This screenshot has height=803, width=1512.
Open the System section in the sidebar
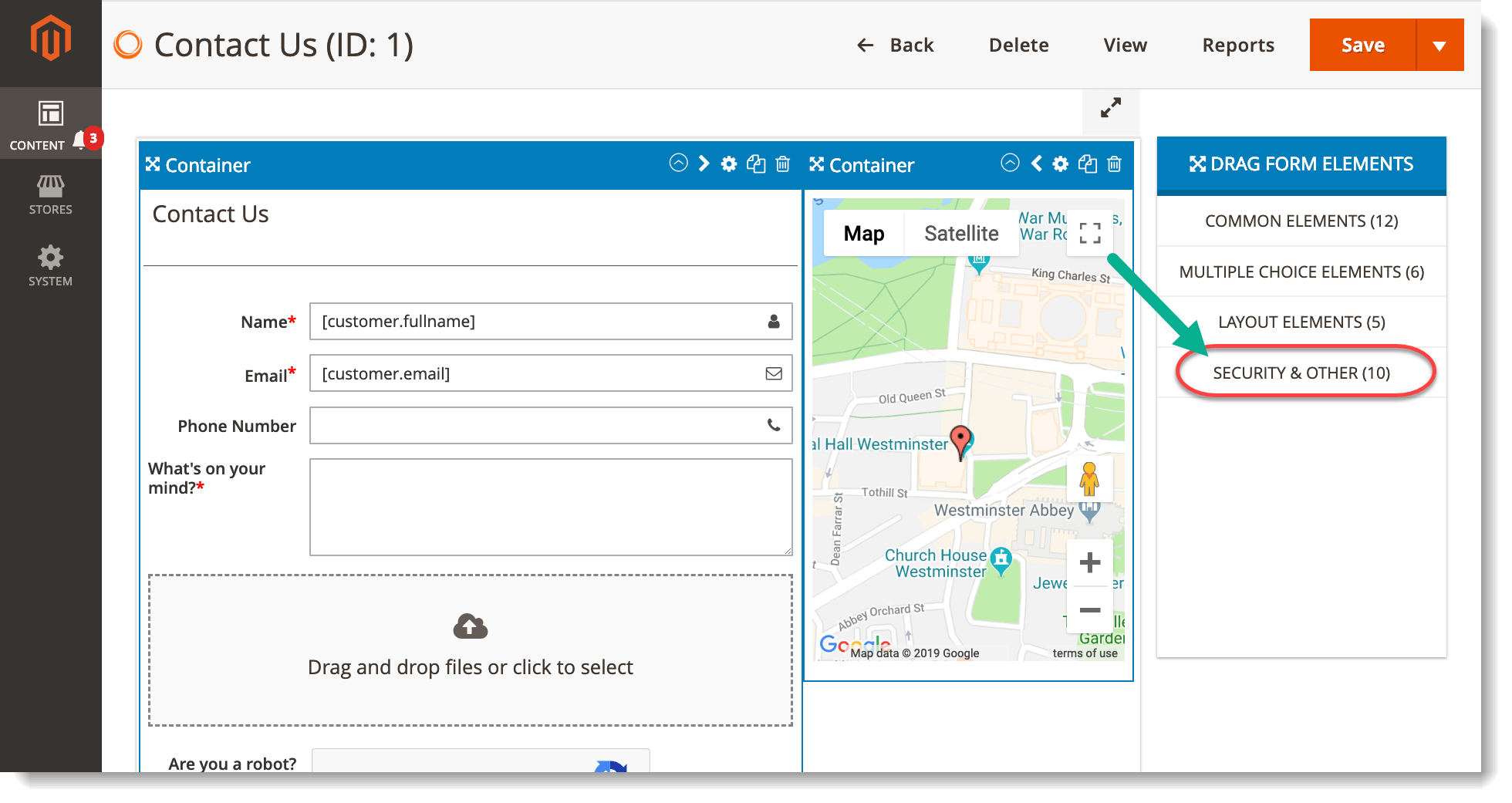tap(50, 265)
